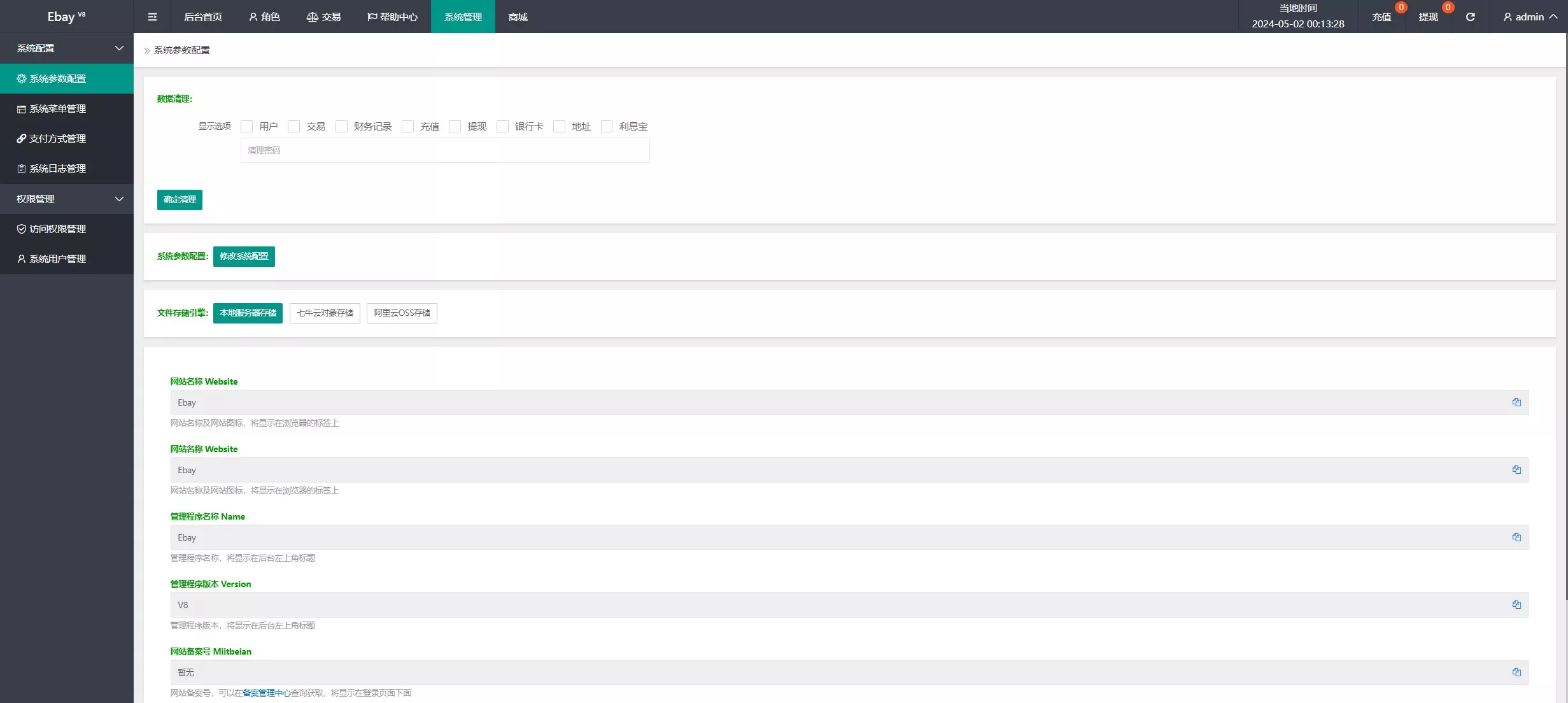1568x703 pixels.
Task: Open 充值 notifications with badge
Action: [x=1381, y=17]
